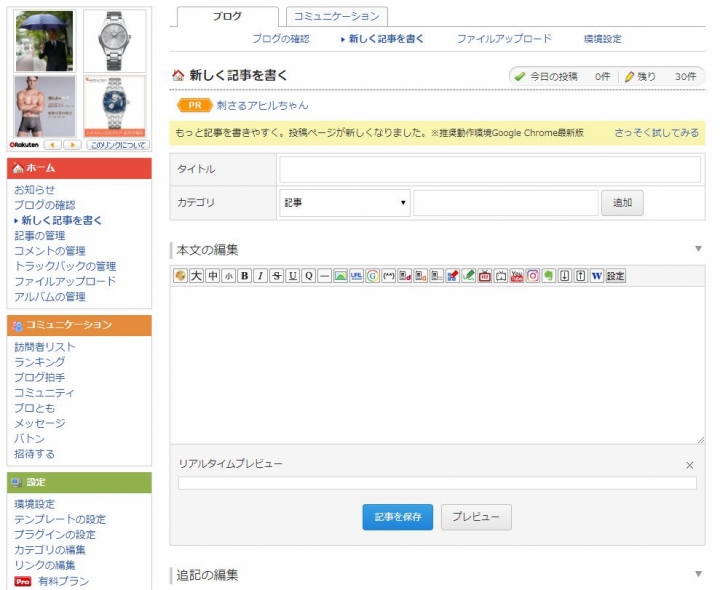Open 環境設定 in top submenu
720x590 pixels.
tap(603, 39)
